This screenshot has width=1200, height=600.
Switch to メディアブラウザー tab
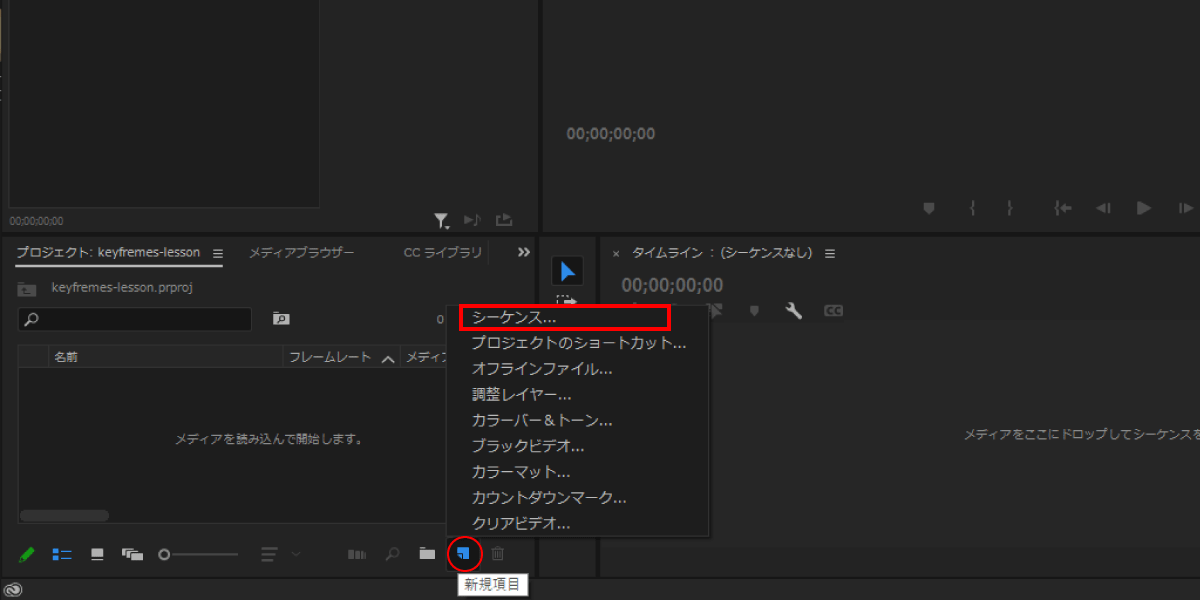302,253
